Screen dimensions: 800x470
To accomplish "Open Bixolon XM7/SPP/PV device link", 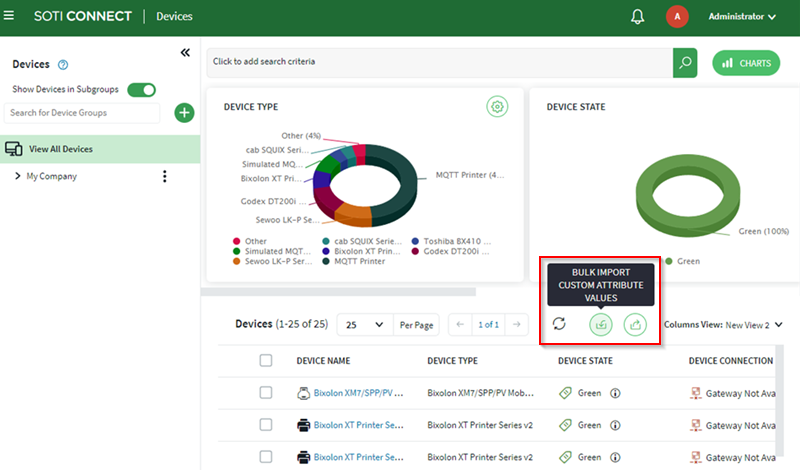I will coord(358,393).
